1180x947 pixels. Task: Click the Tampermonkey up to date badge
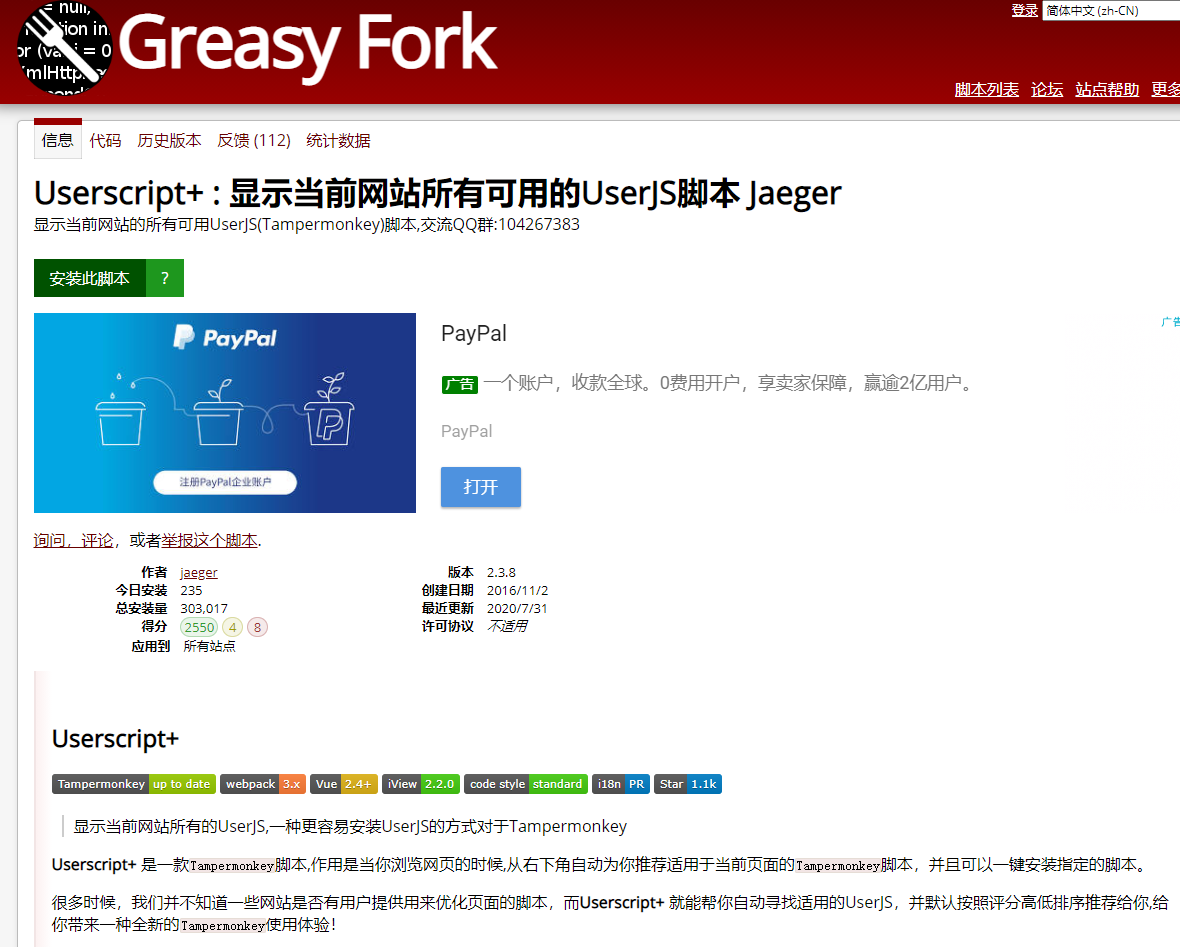tap(134, 784)
